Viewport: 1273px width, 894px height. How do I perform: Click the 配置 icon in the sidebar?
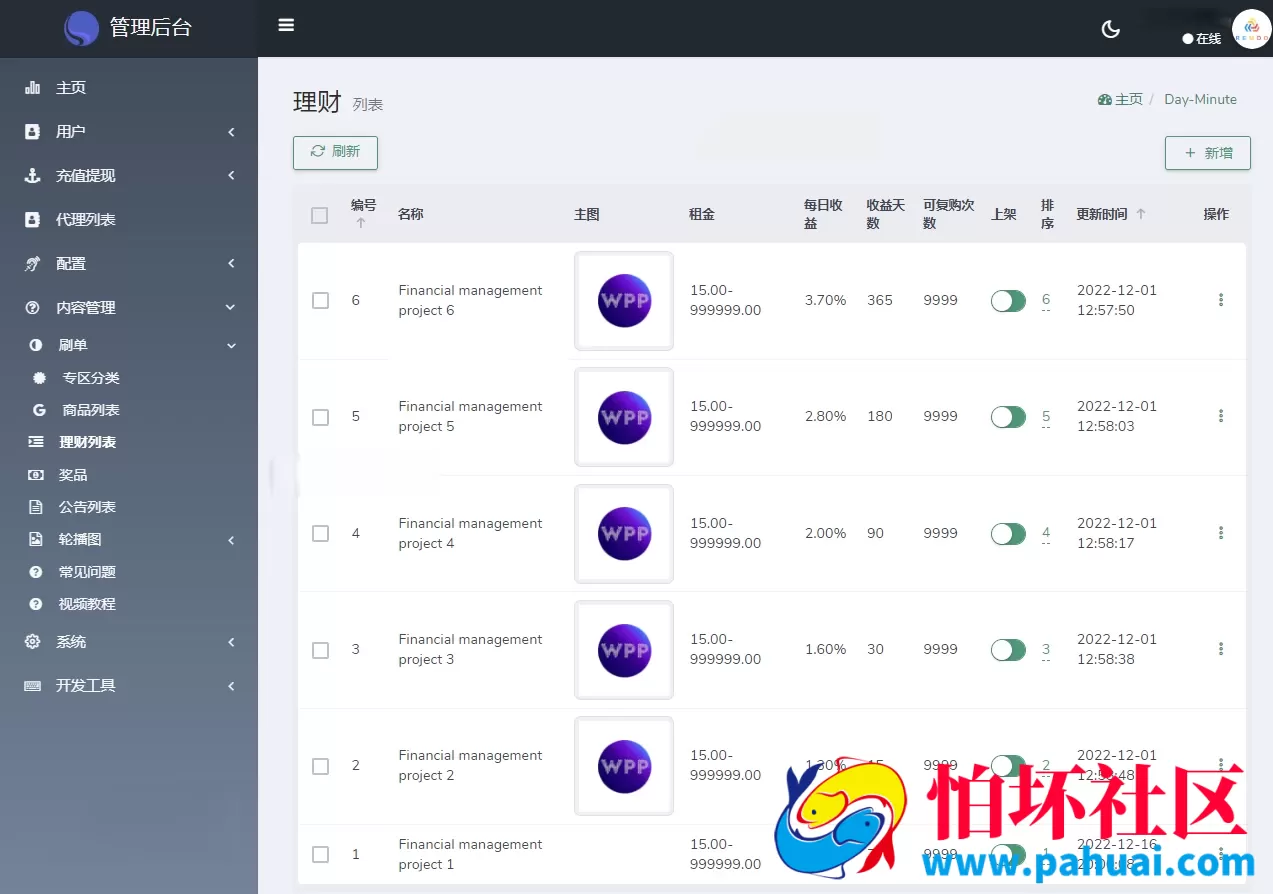click(32, 264)
